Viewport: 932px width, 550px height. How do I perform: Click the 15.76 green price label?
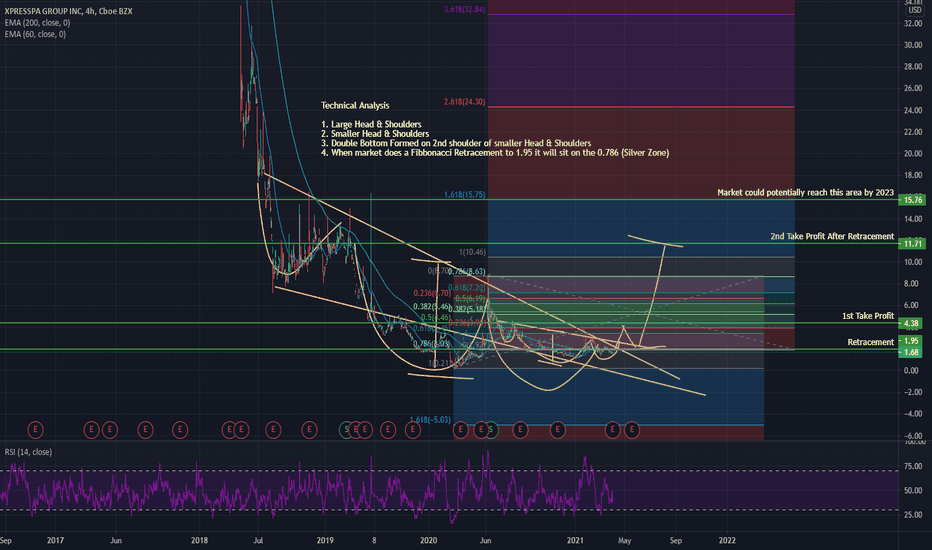click(912, 200)
